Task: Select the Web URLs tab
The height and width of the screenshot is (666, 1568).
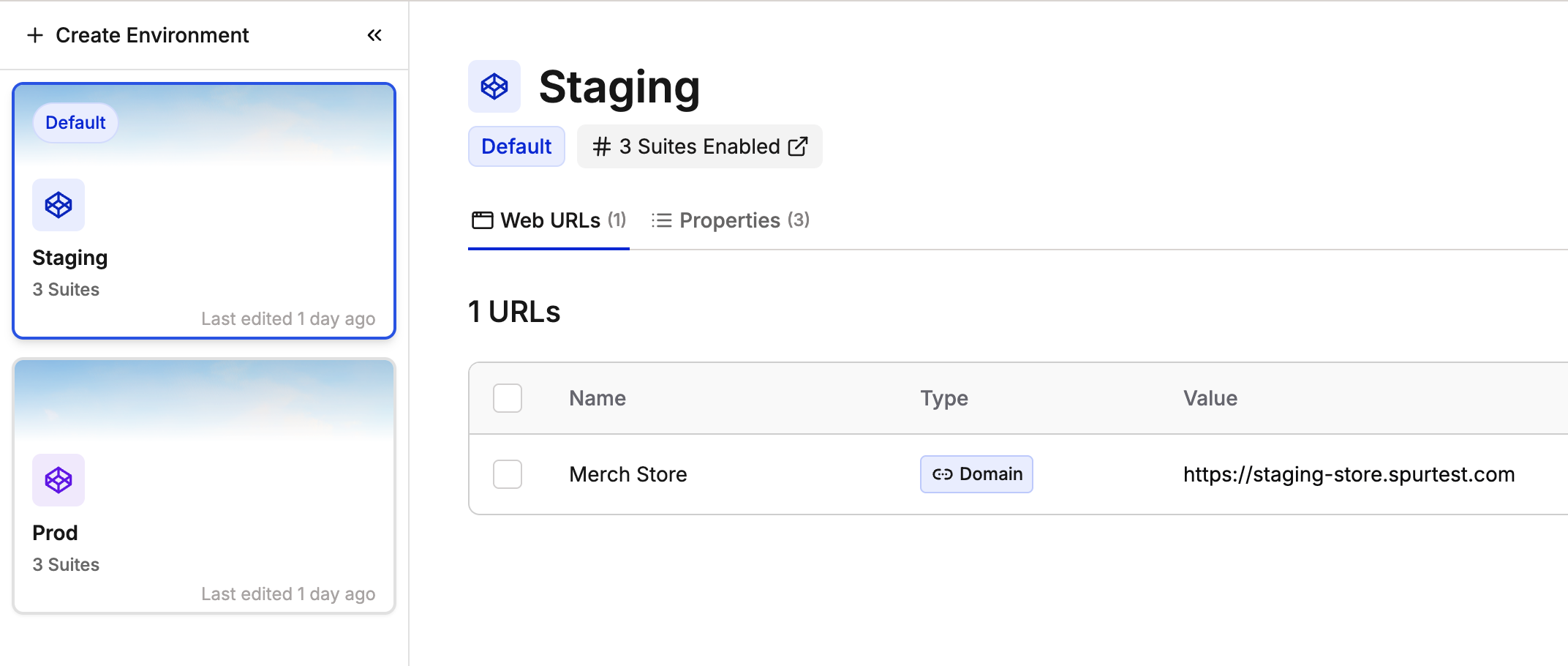Action: 549,220
